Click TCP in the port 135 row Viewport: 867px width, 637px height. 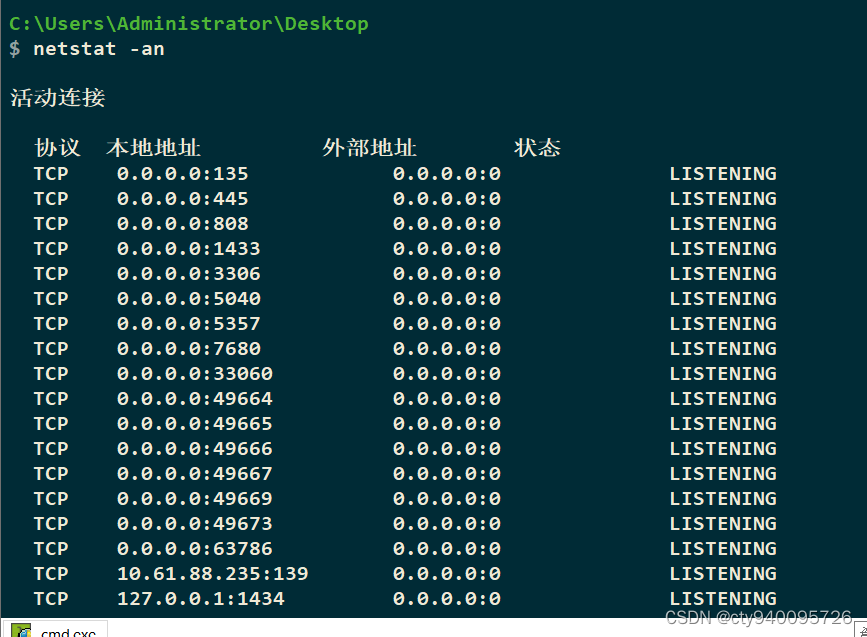[x=51, y=174]
